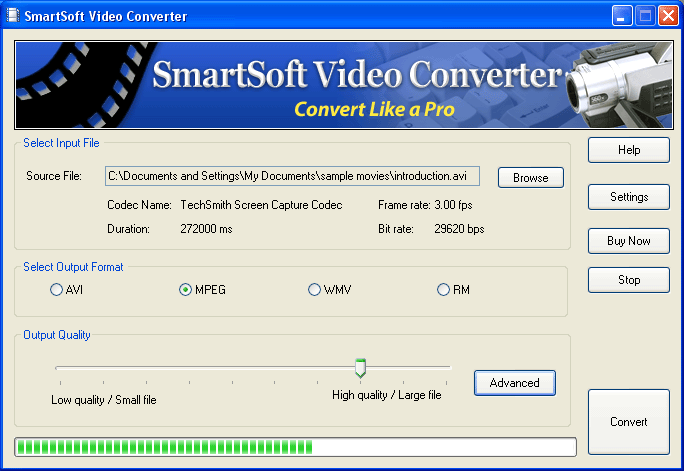Viewport: 684px width, 471px height.
Task: Stop the current conversion
Action: tap(629, 280)
